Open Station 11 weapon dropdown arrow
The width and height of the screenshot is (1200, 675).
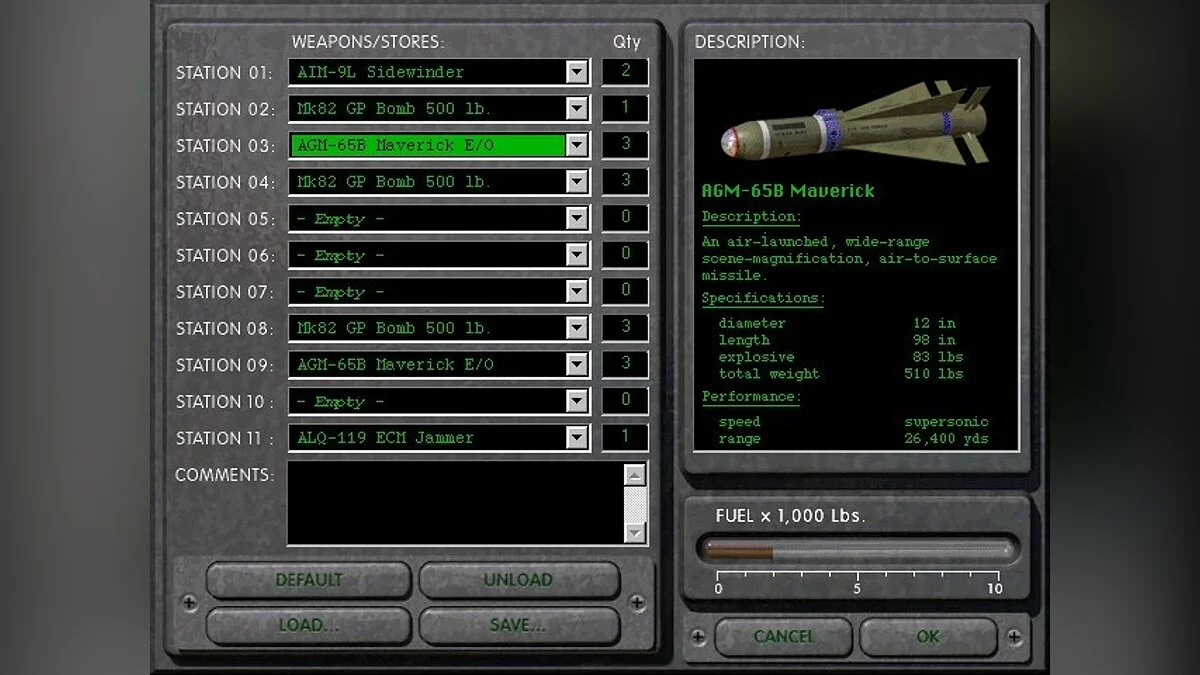pos(577,437)
